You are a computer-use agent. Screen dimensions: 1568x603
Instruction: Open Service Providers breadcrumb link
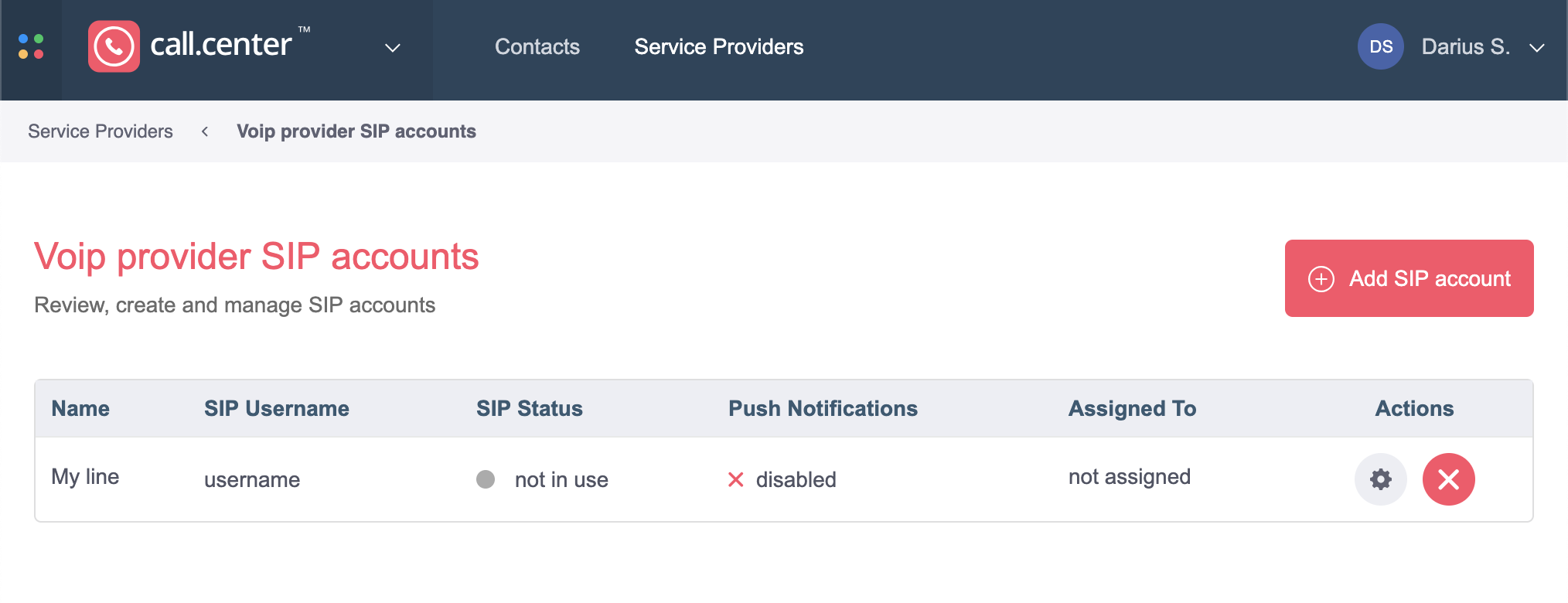point(101,131)
